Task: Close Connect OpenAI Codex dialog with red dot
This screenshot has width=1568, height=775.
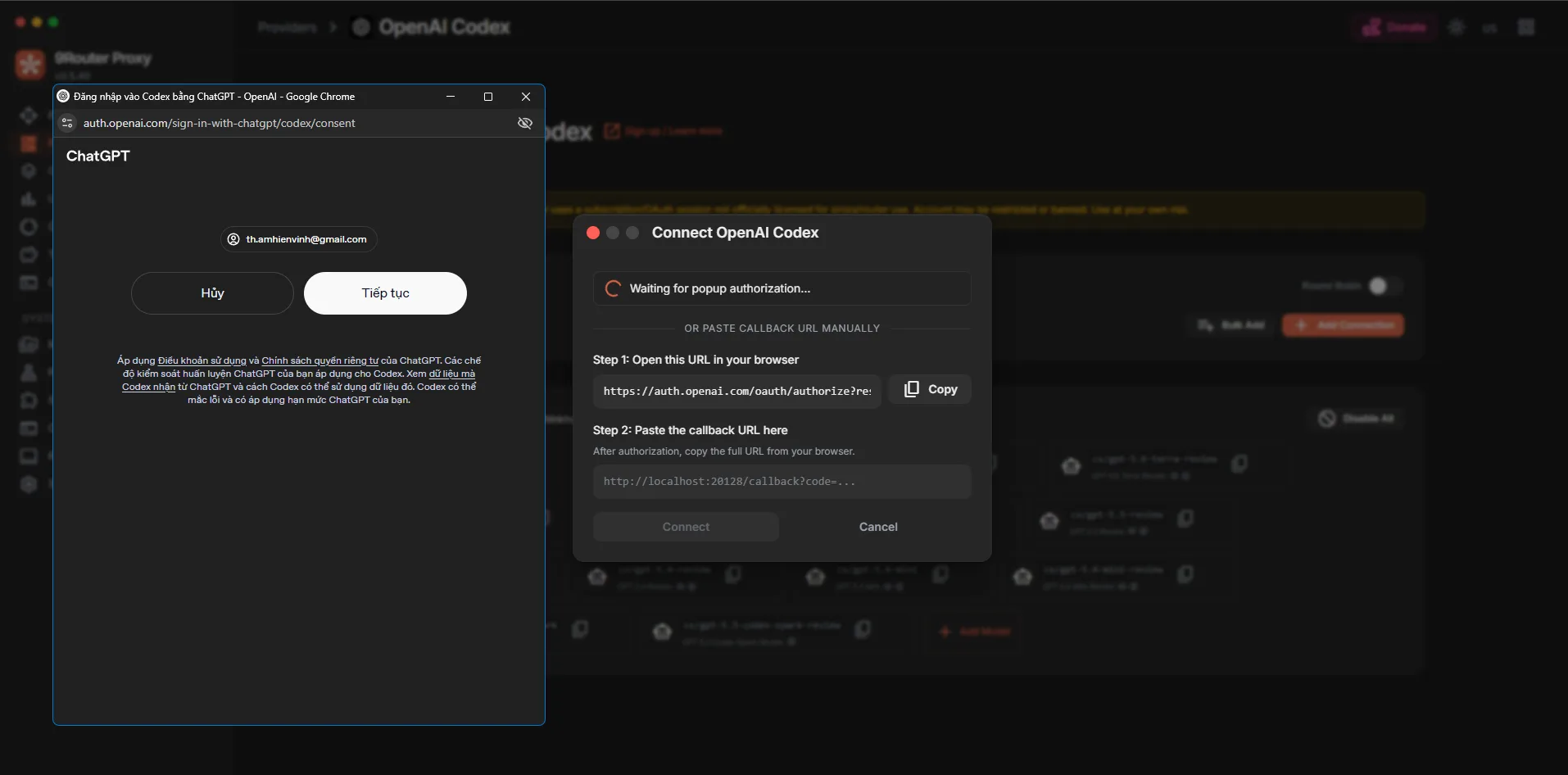Action: click(x=593, y=233)
